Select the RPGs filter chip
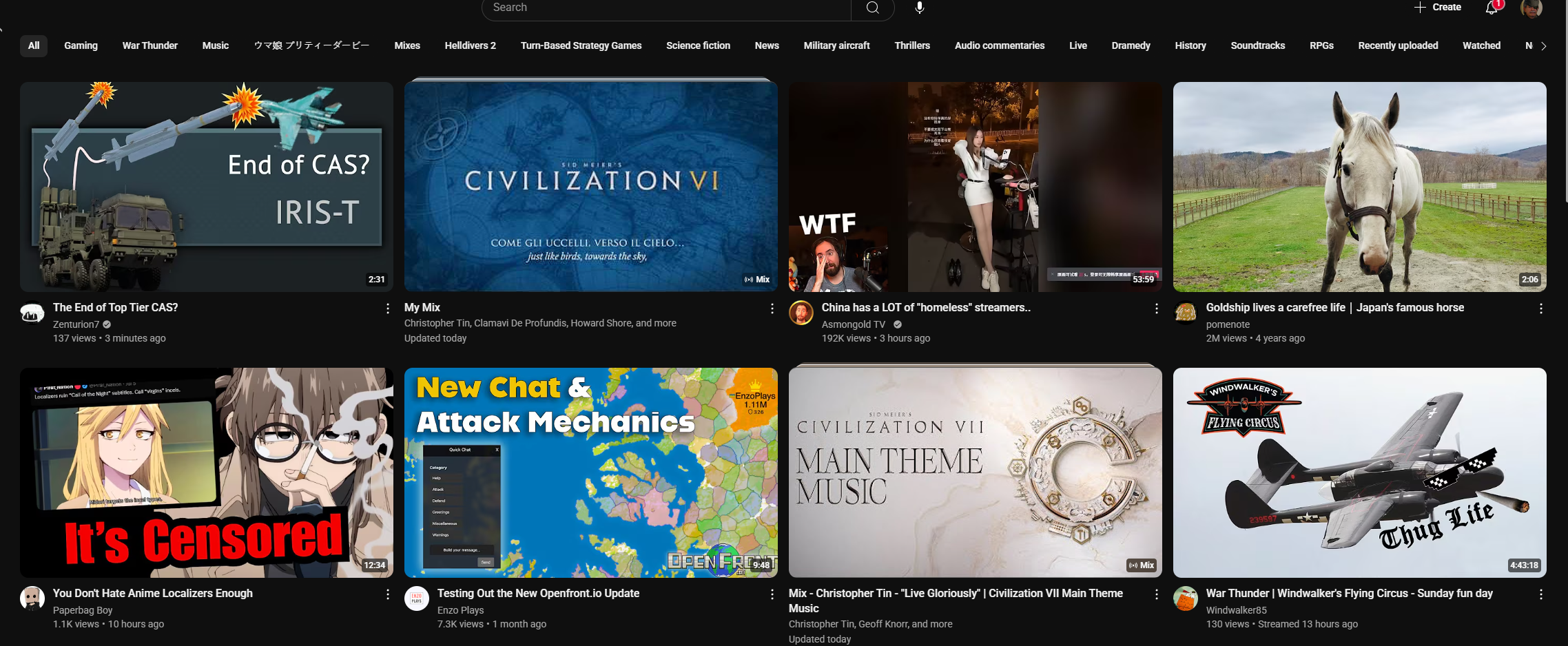 click(x=1321, y=45)
